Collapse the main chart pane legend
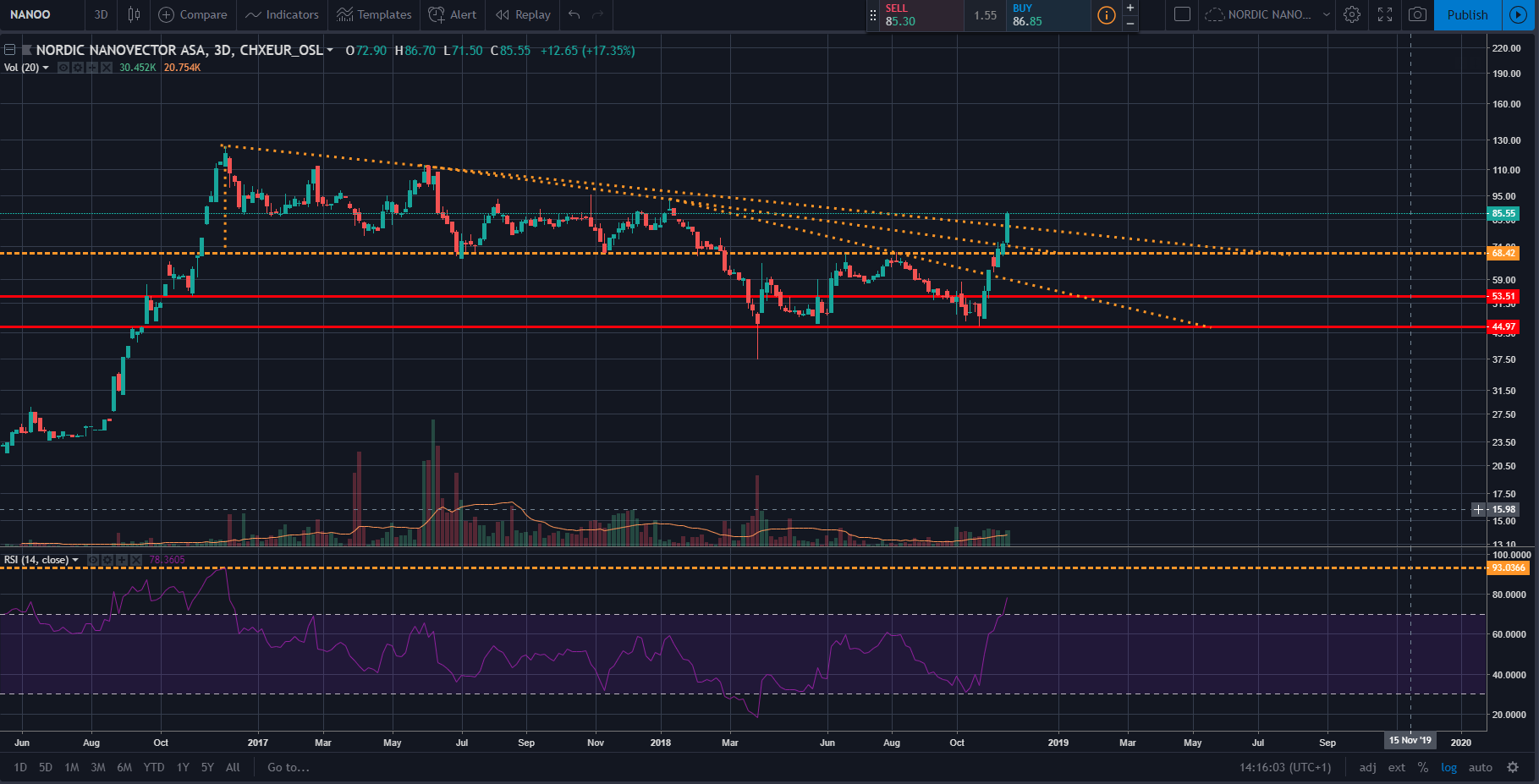This screenshot has width=1539, height=784. [x=9, y=50]
